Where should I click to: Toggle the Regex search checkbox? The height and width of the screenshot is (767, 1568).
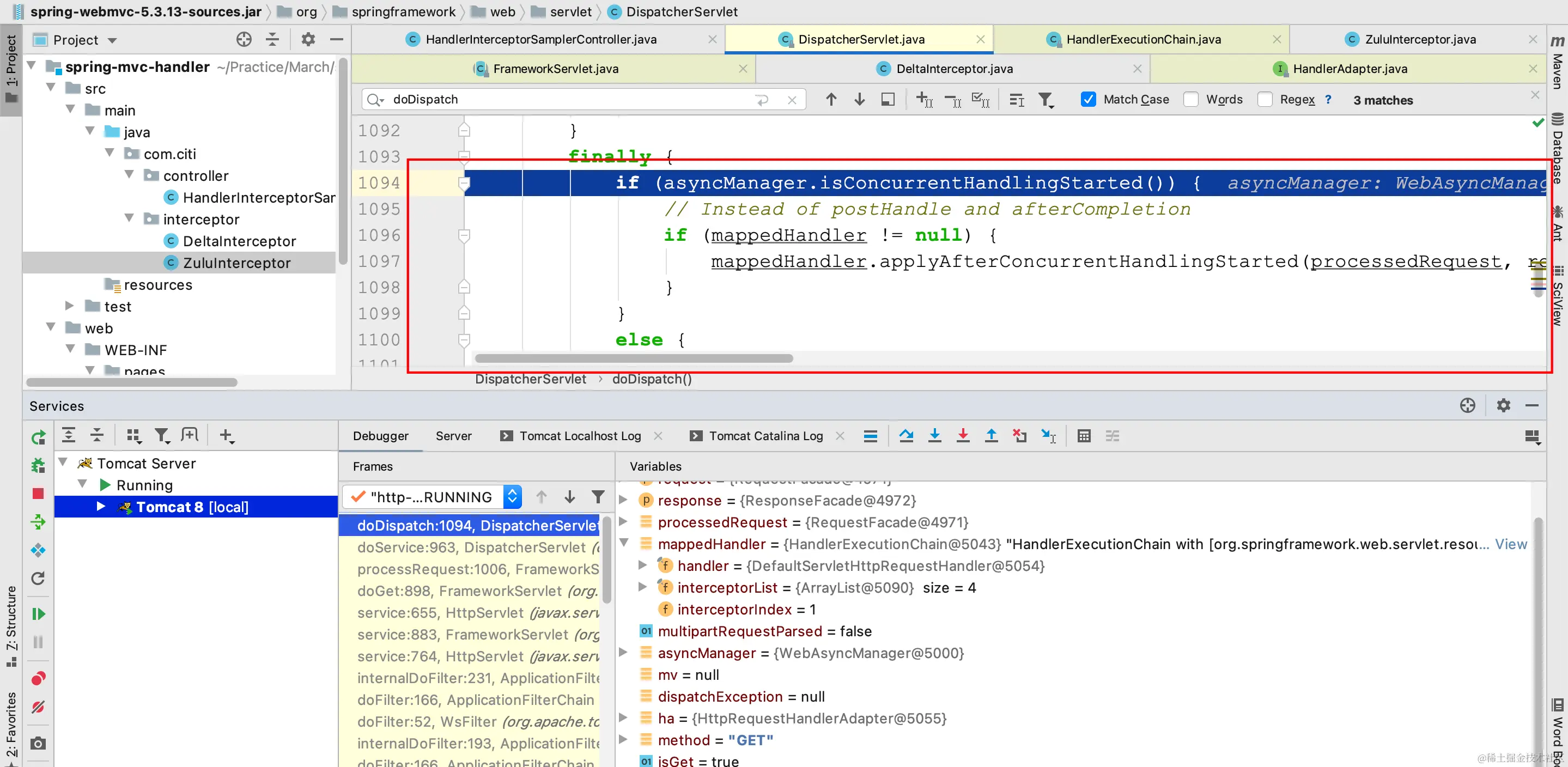(1265, 99)
